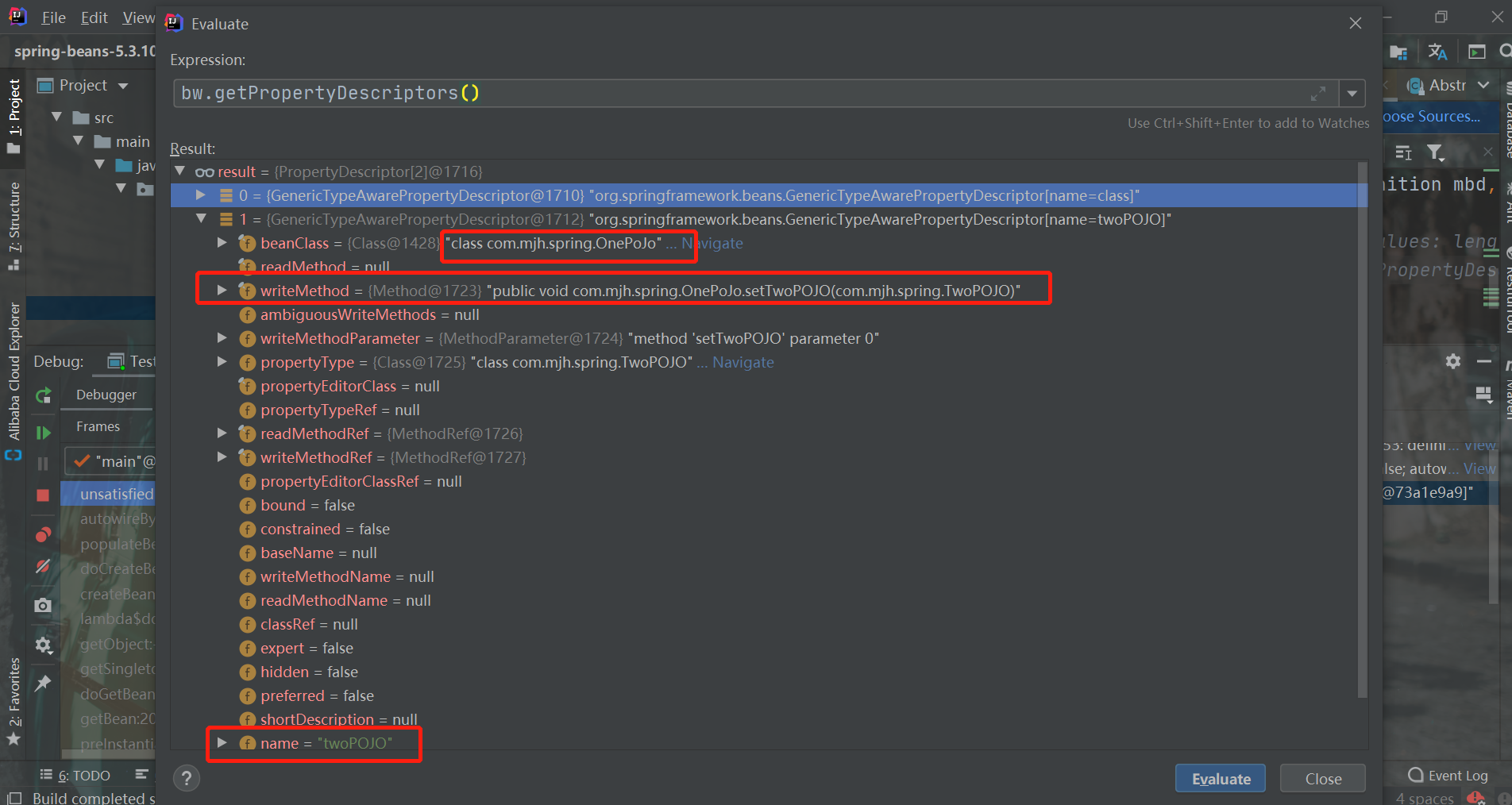Select the "main" thread selector
This screenshot has height=805, width=1512.
coord(111,461)
